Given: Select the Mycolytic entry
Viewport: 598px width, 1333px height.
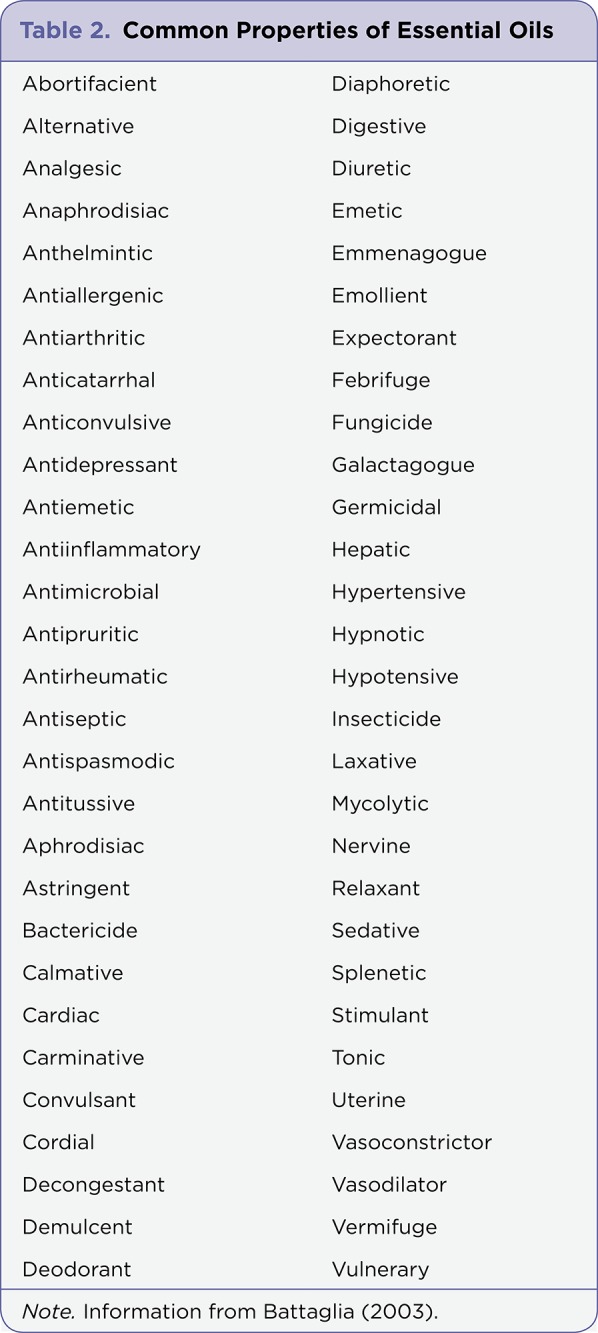Looking at the screenshot, I should 380,803.
